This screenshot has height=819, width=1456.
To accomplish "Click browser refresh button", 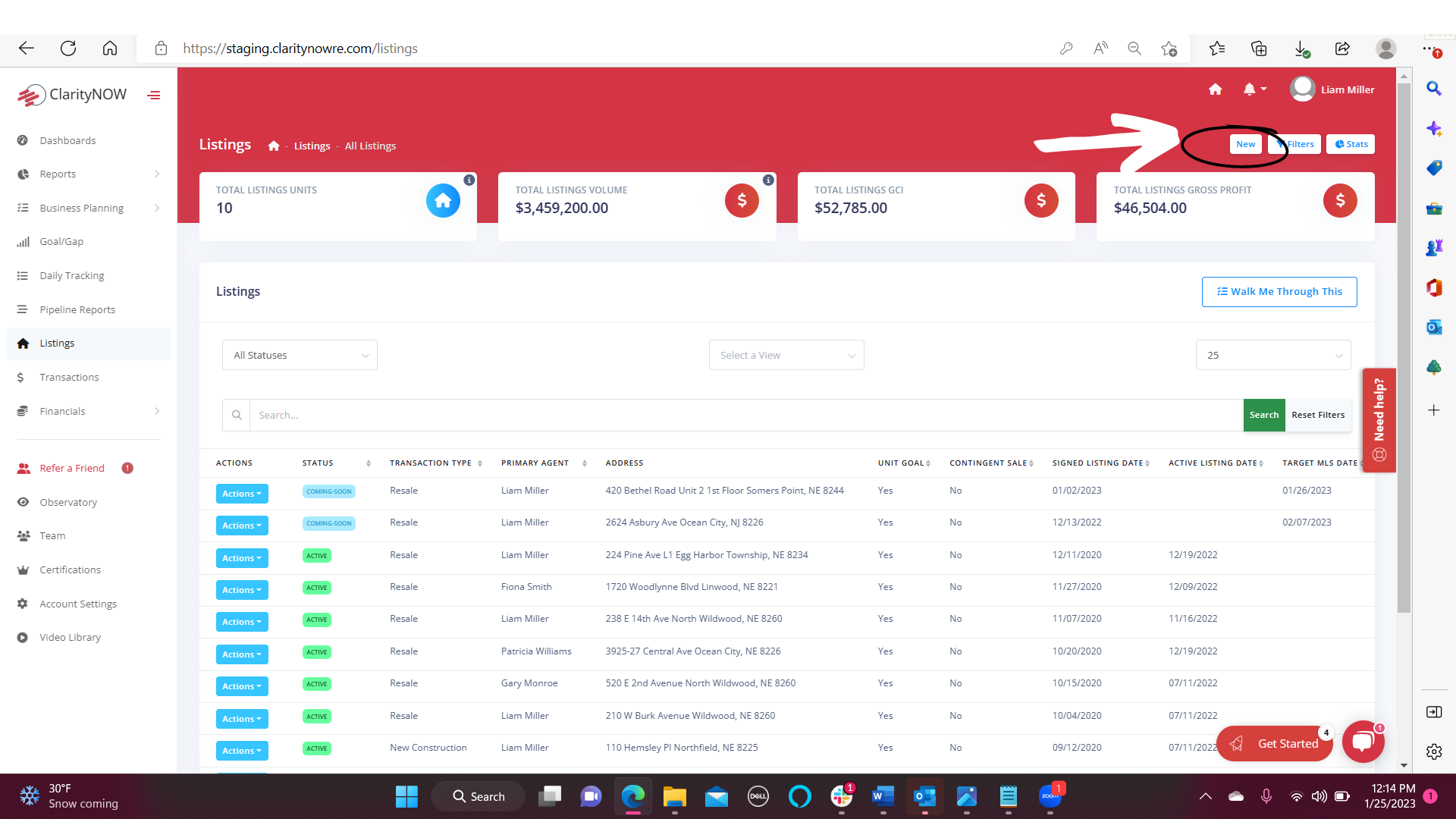I will coord(68,49).
